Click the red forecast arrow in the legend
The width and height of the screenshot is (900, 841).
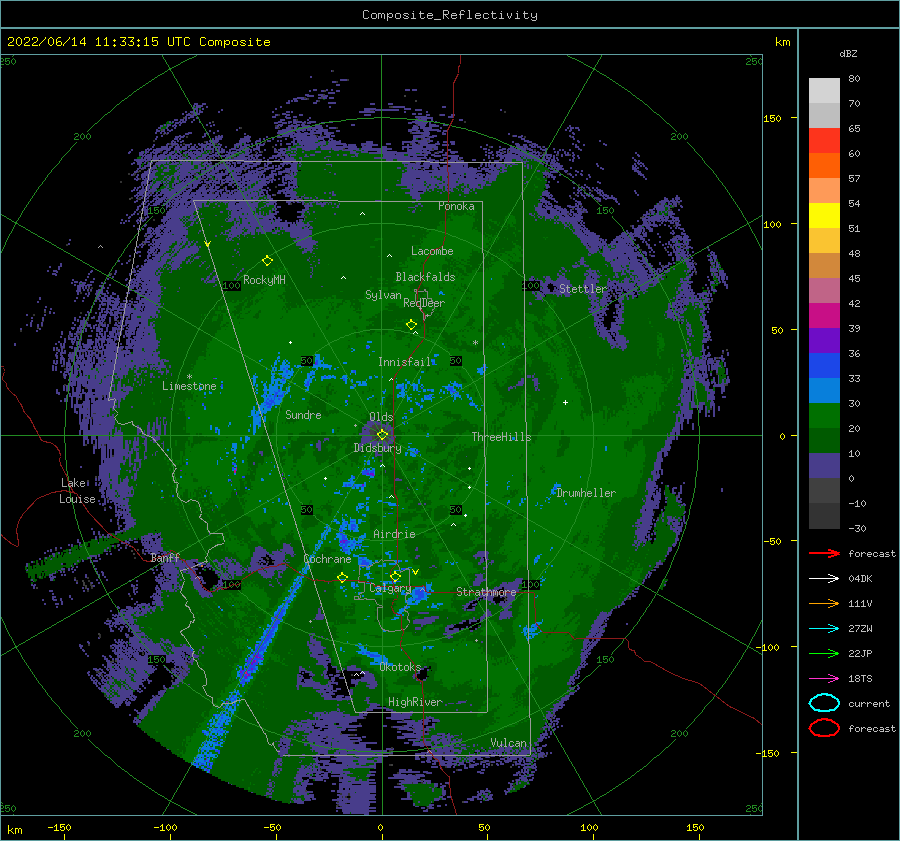click(824, 553)
